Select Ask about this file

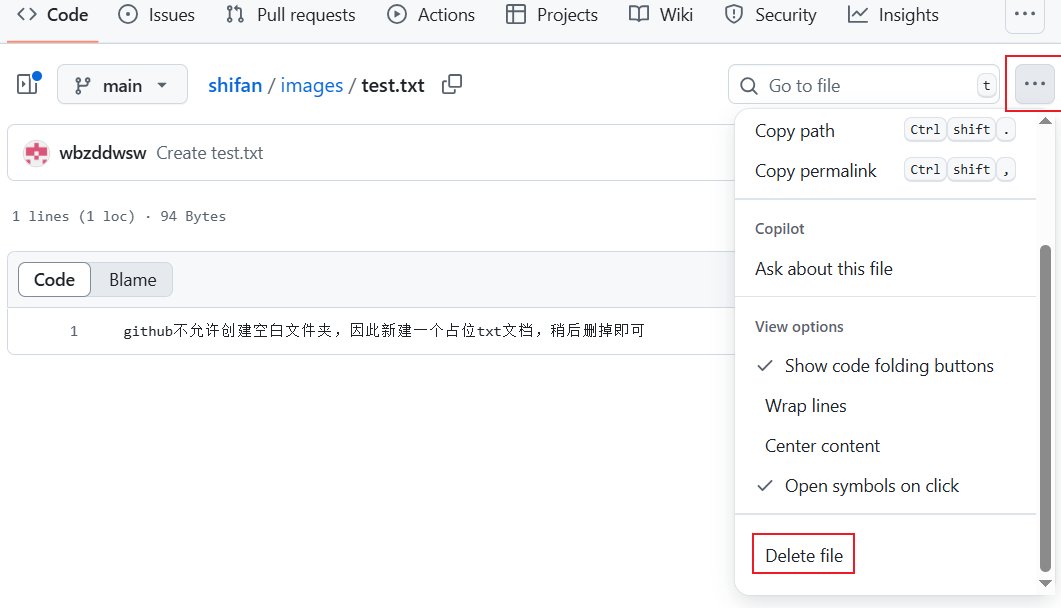885,268
